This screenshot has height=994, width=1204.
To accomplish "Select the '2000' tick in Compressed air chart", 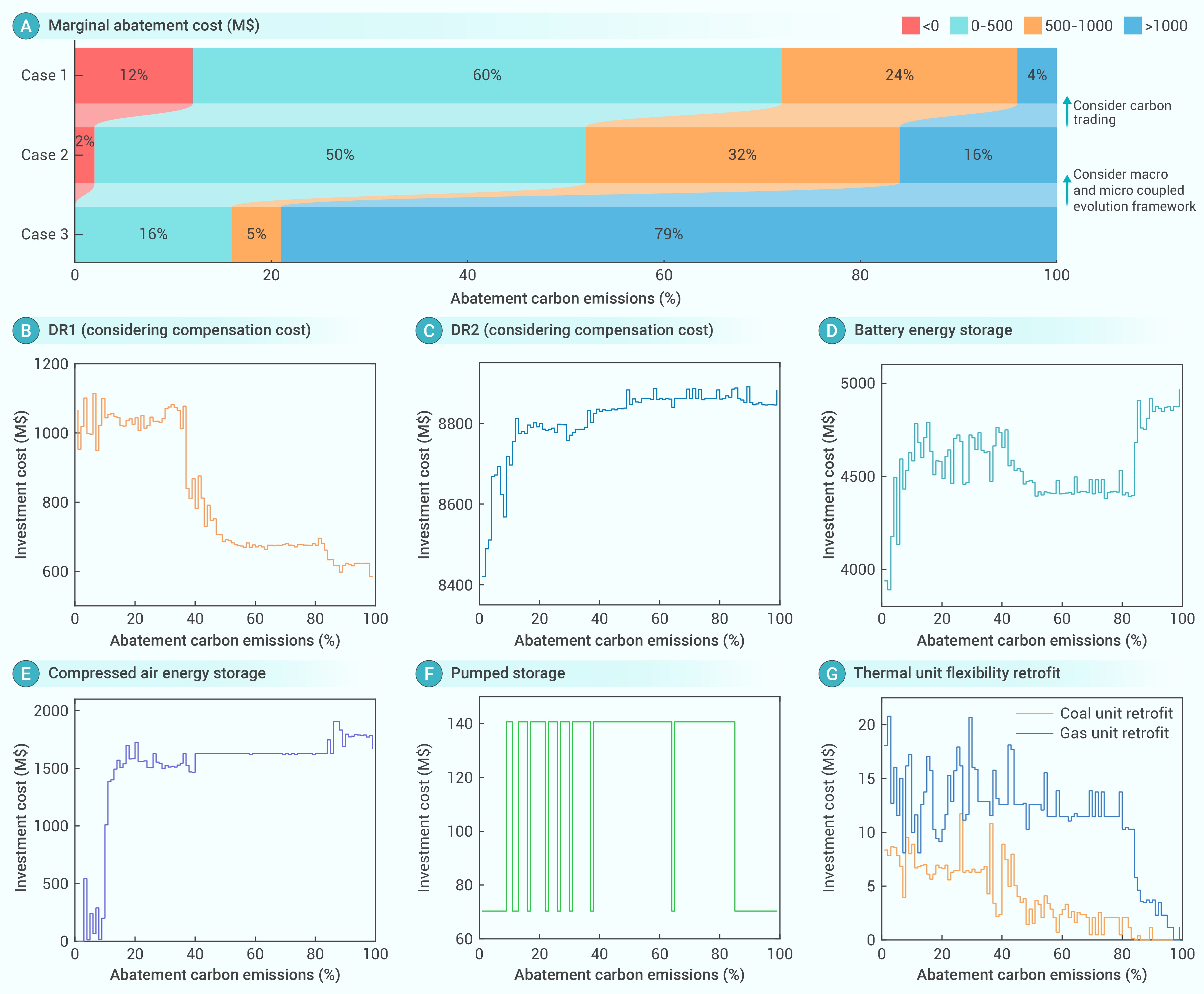I will point(52,711).
